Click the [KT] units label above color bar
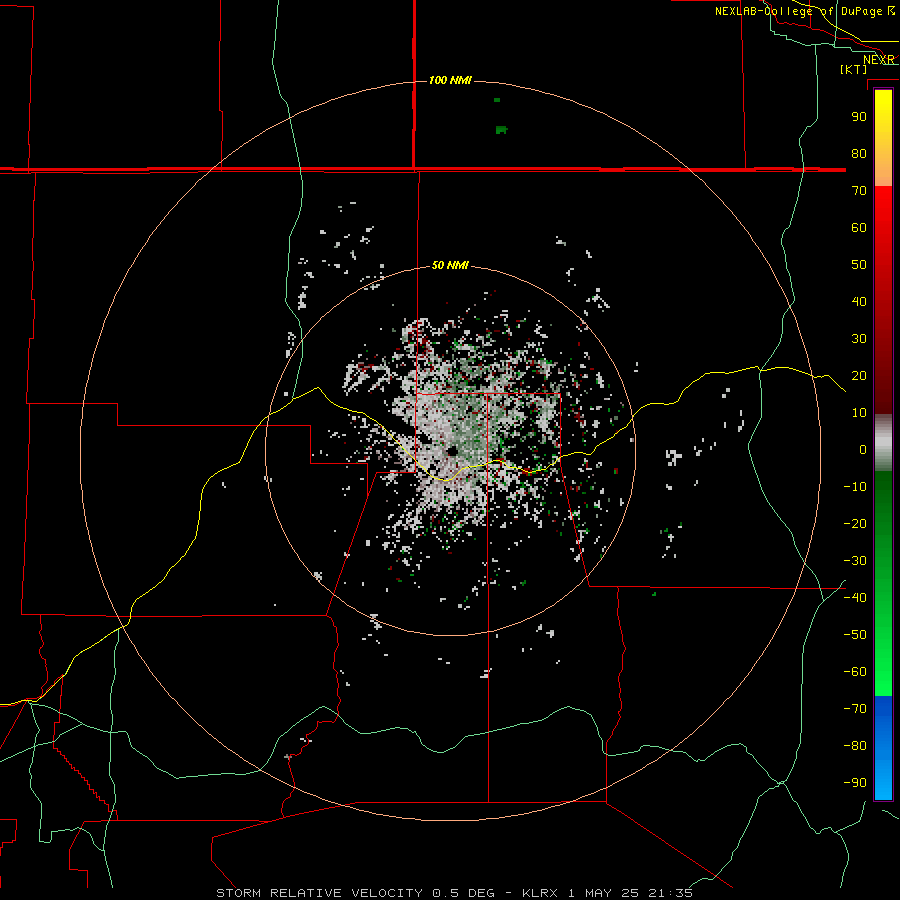 pyautogui.click(x=854, y=69)
